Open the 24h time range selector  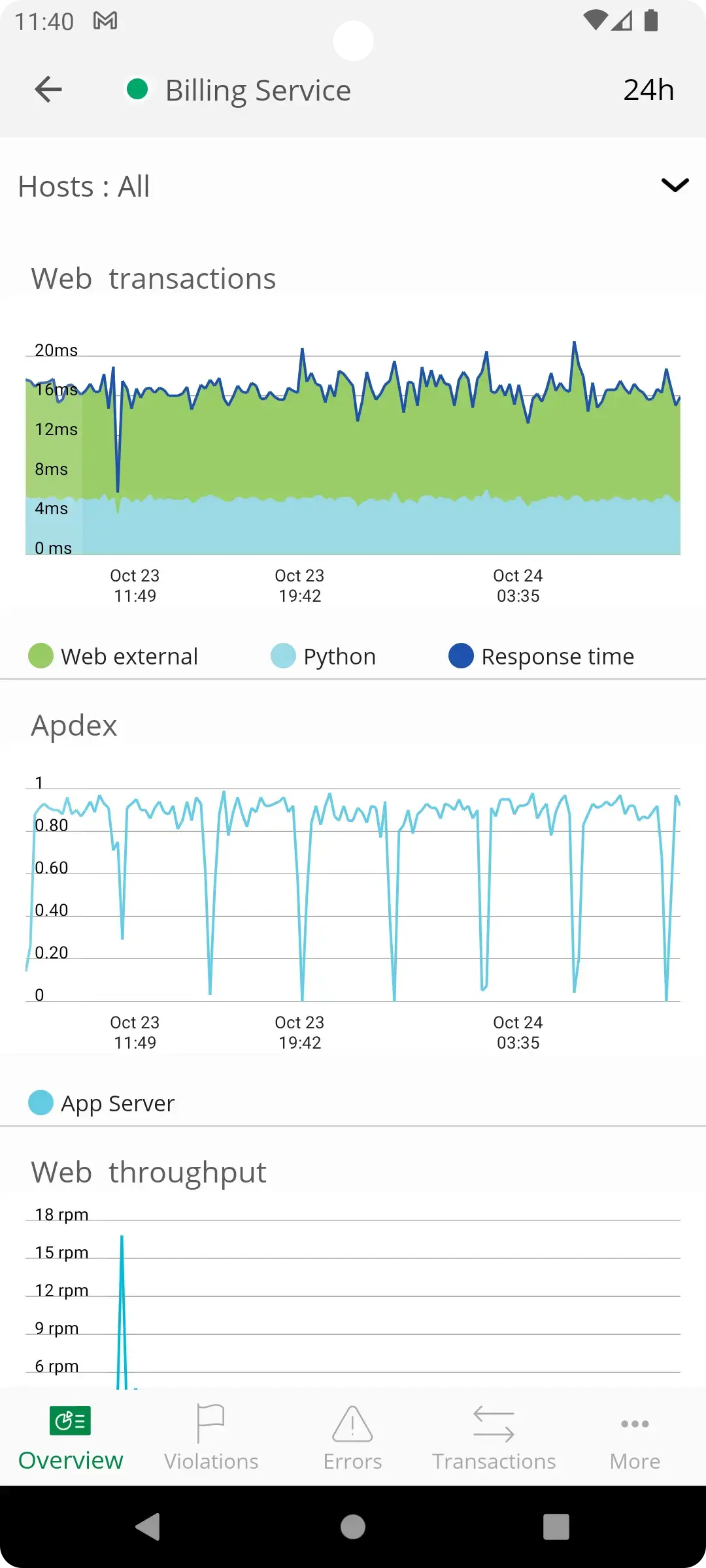[x=648, y=90]
